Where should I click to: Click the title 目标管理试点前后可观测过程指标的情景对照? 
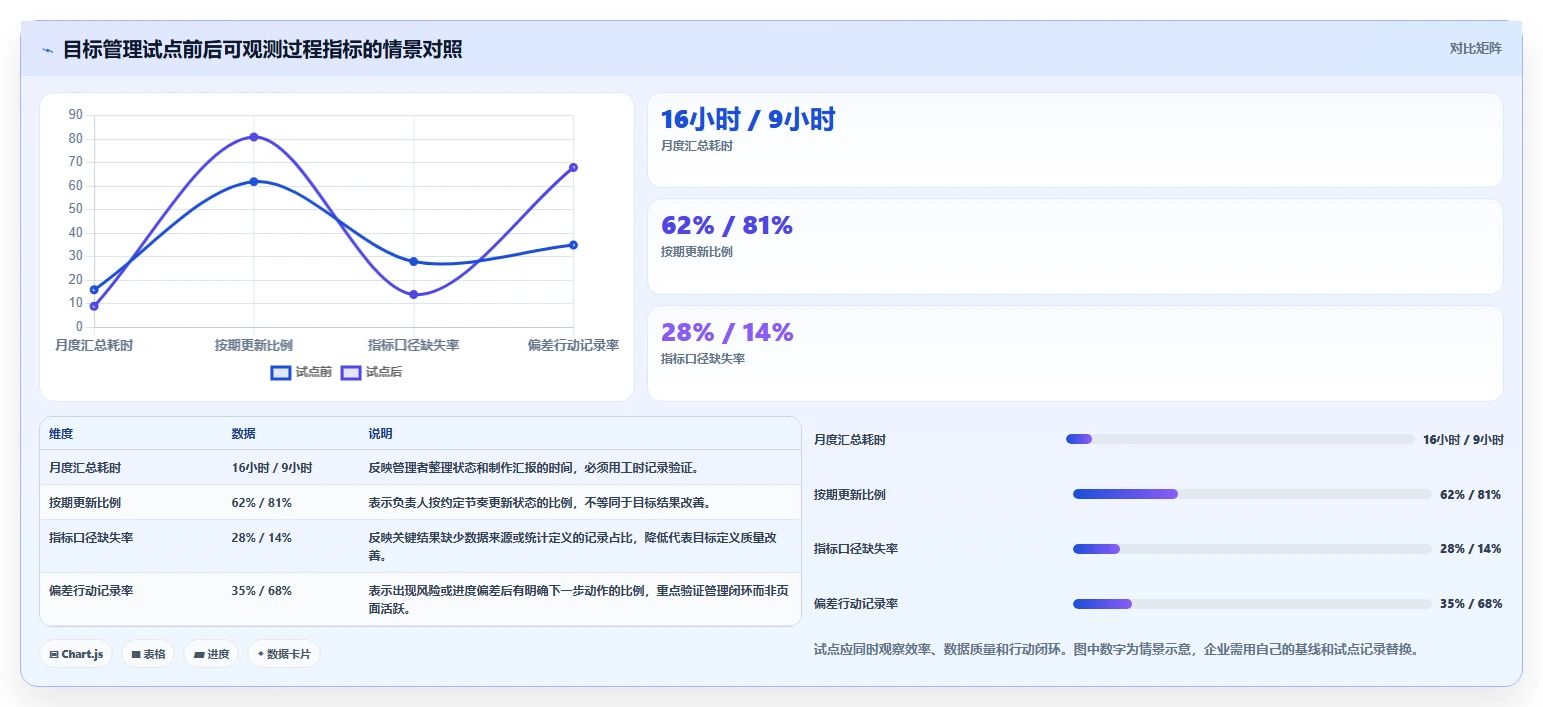(263, 50)
